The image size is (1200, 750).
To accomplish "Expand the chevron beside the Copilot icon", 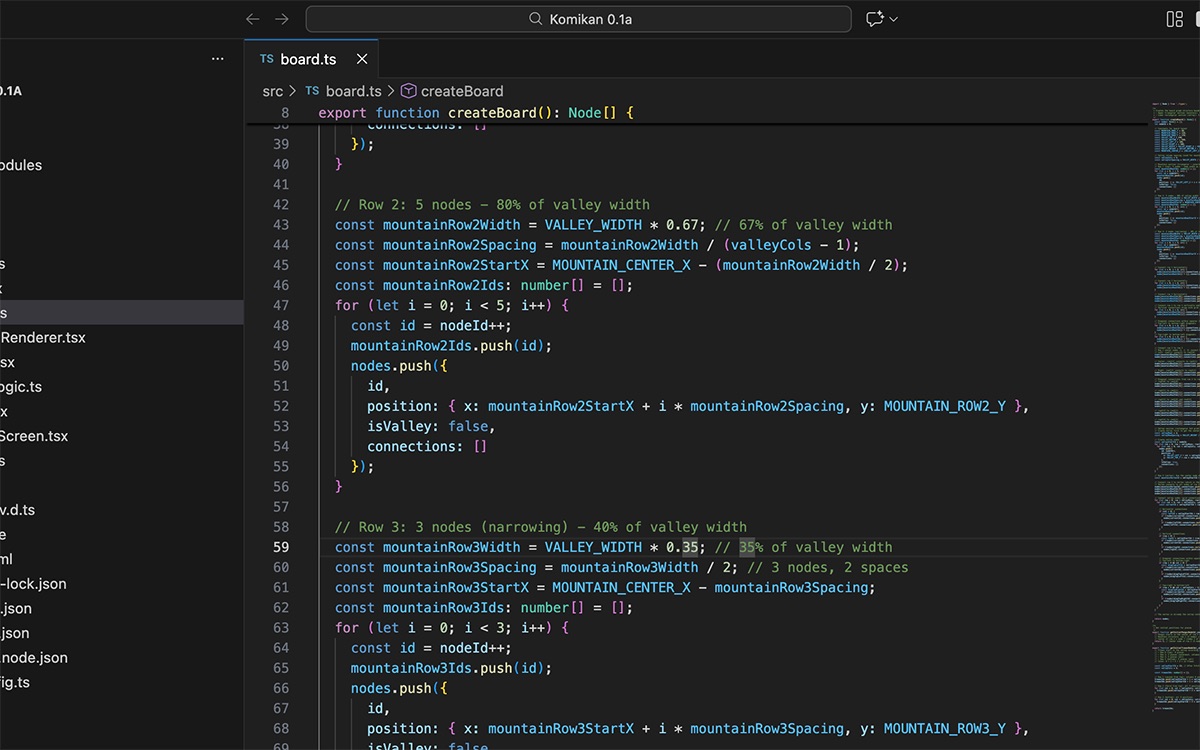I will [894, 19].
